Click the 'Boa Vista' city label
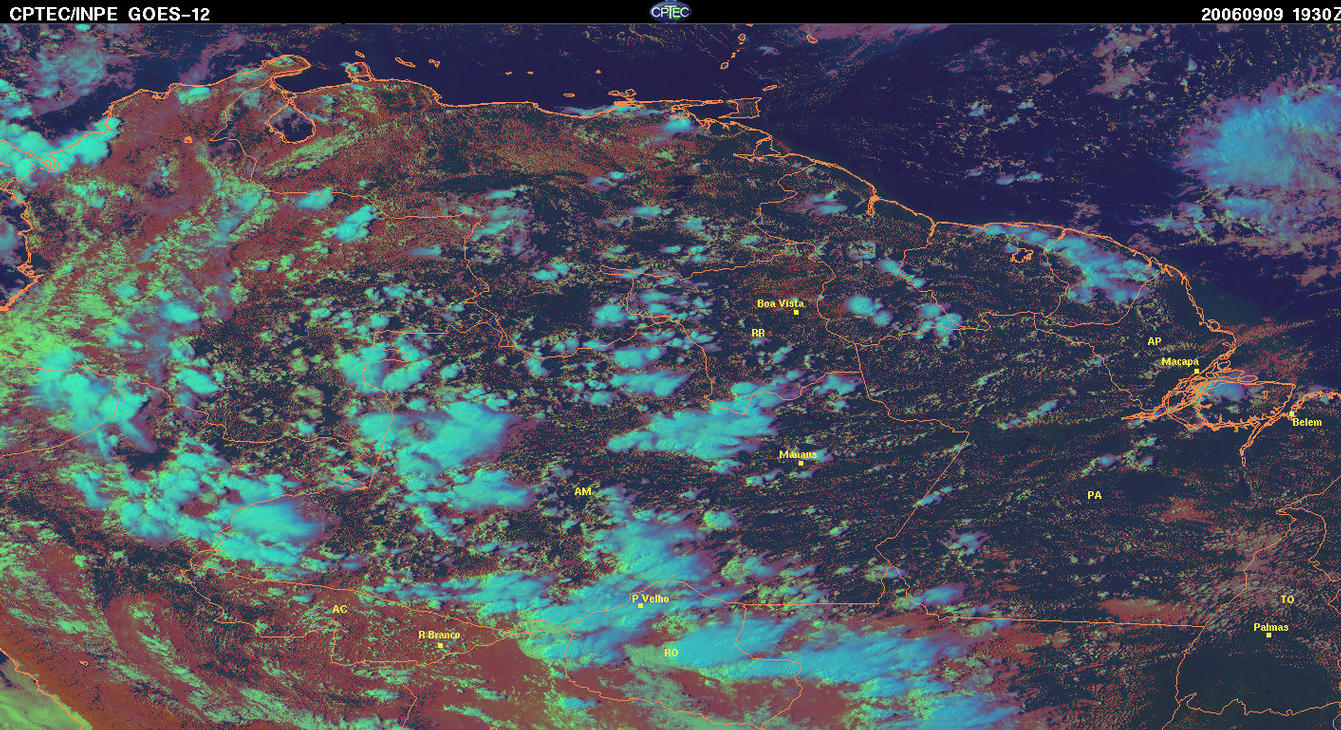The height and width of the screenshot is (730, 1341). pos(780,303)
